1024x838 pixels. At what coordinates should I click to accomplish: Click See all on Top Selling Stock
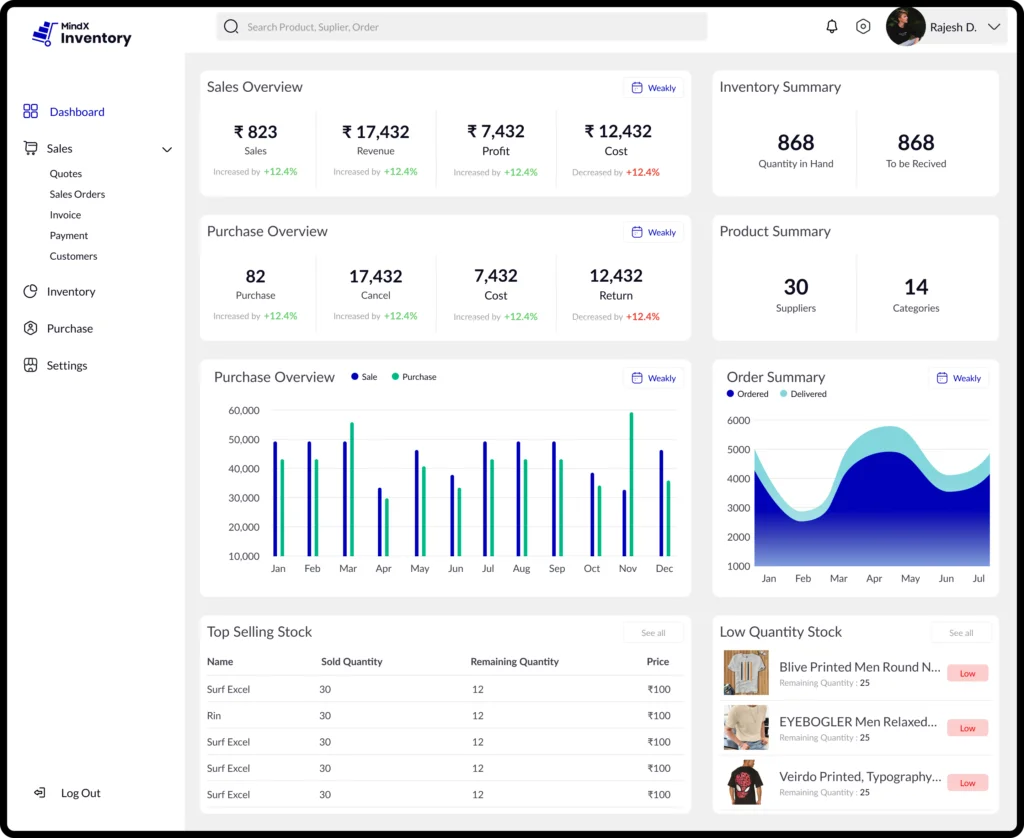pyautogui.click(x=653, y=632)
